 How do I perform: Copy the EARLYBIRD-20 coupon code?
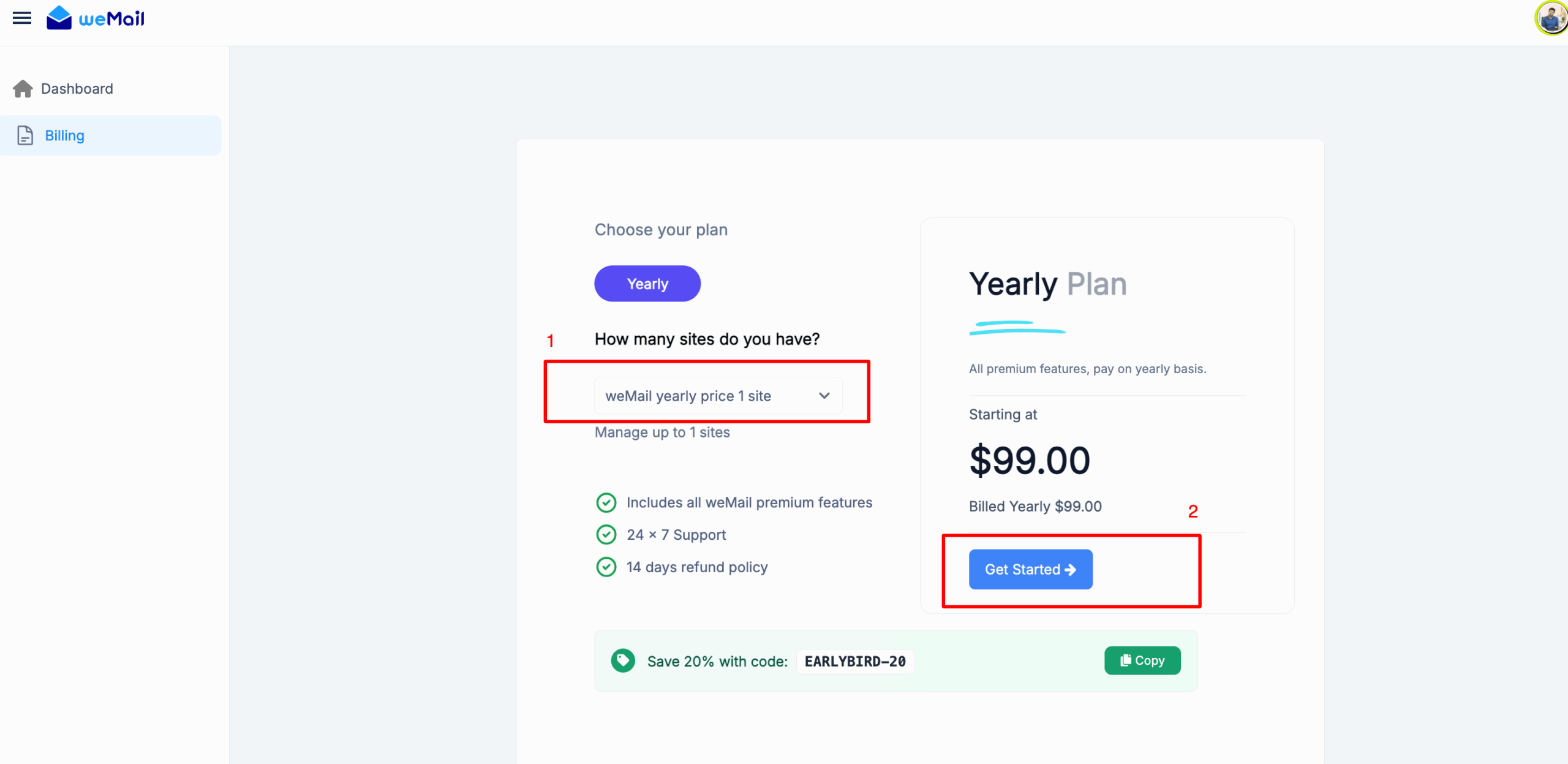pyautogui.click(x=1142, y=660)
